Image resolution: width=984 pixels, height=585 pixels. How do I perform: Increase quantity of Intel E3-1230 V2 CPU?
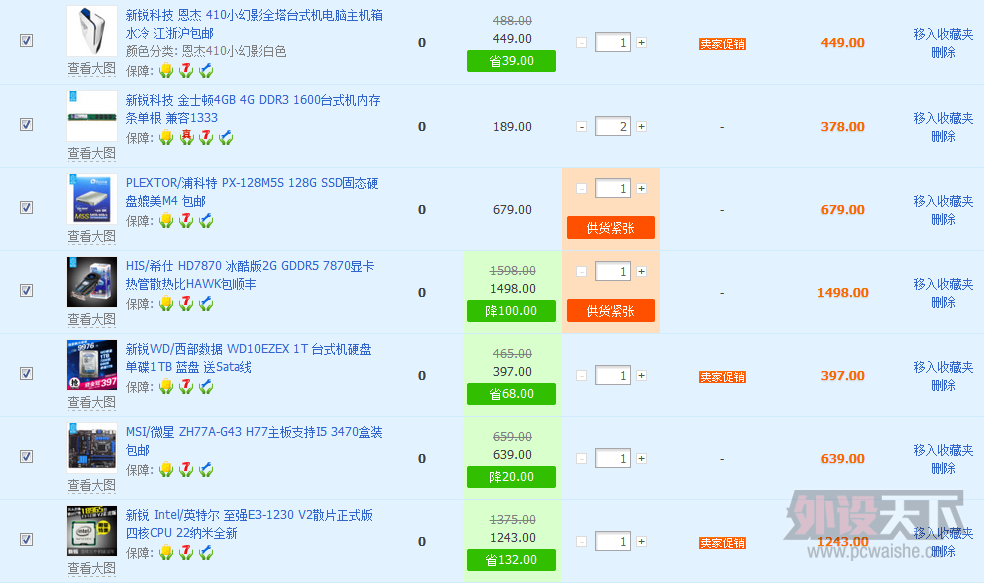[641, 541]
